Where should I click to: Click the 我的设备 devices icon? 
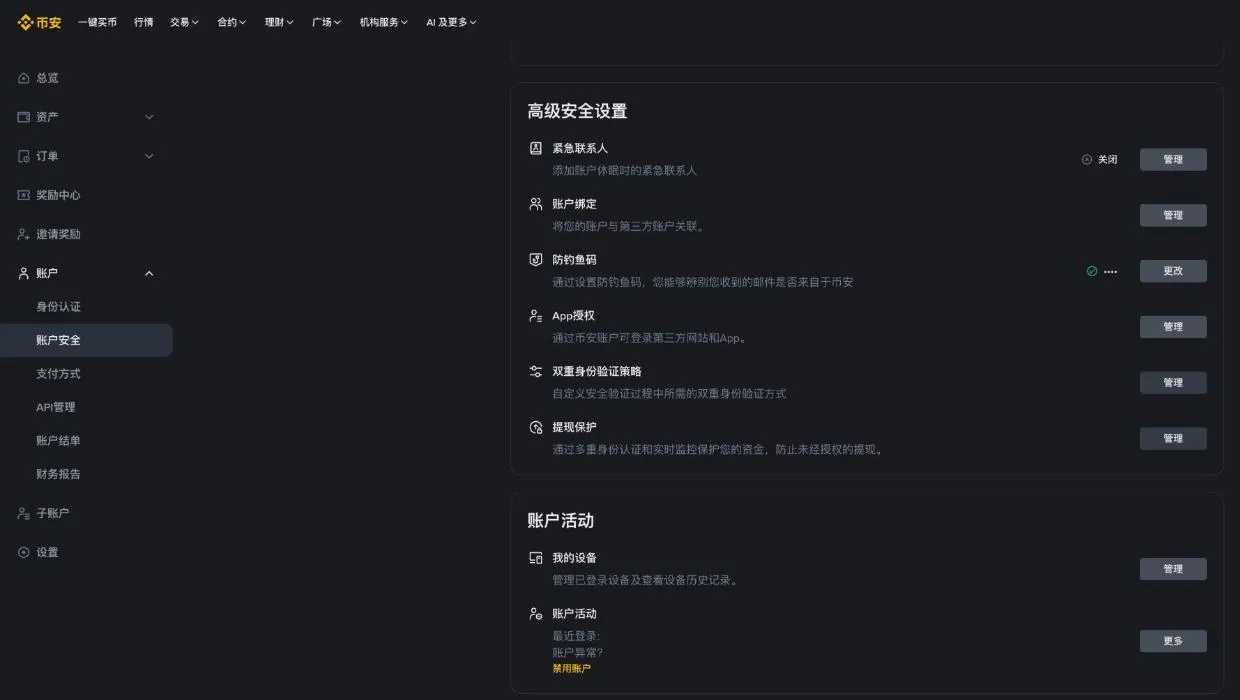pos(536,558)
